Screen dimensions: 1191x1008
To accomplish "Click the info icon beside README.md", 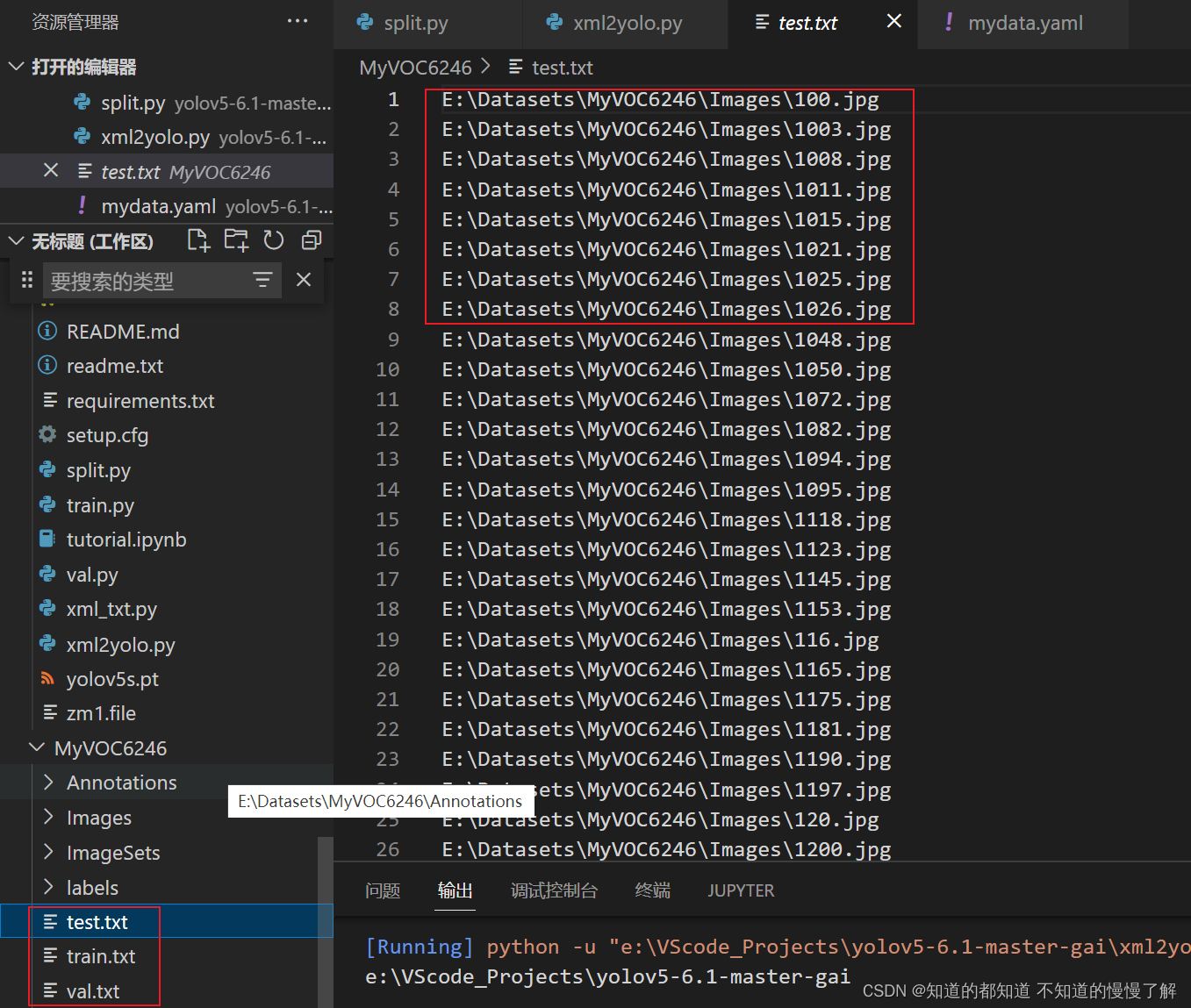I will pos(47,331).
